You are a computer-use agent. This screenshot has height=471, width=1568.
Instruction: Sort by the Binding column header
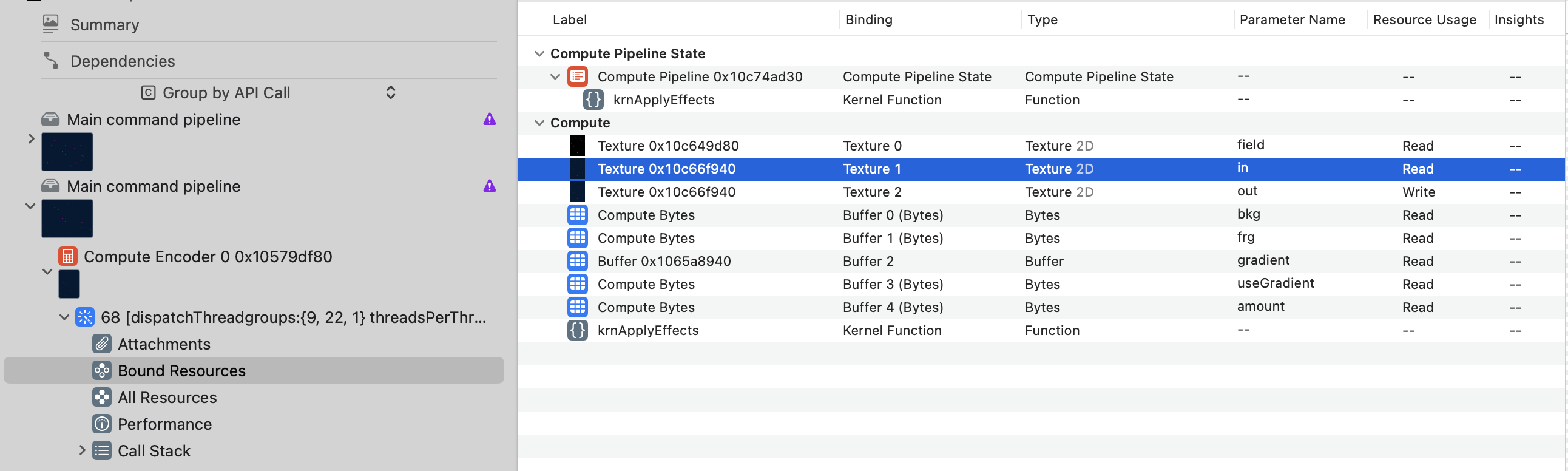coord(868,19)
